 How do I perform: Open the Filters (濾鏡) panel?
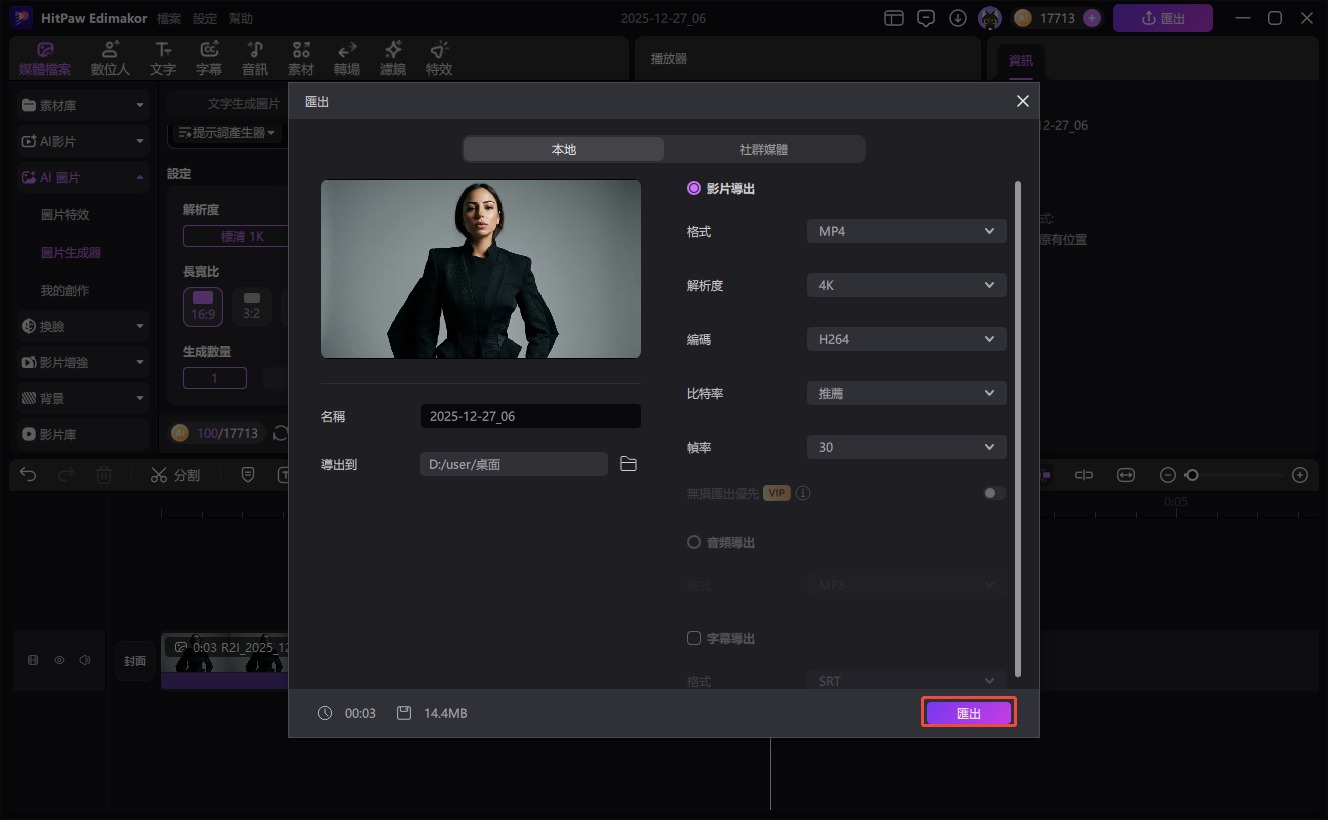(x=393, y=59)
